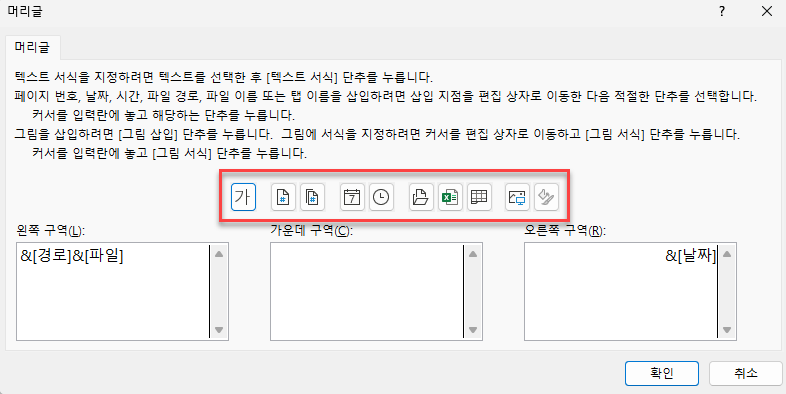Viewport: 786px width, 394px height.
Task: Click the &[날짜] text
Action: (691, 256)
